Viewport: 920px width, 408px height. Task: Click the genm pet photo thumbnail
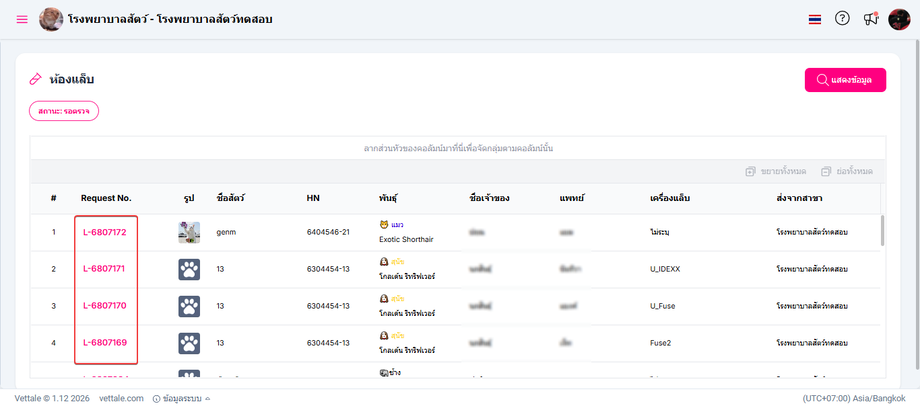[189, 232]
